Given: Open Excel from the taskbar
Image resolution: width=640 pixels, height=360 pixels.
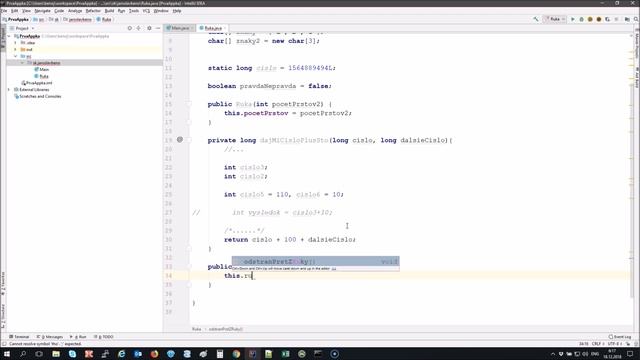Looking at the screenshot, I should click(285, 354).
